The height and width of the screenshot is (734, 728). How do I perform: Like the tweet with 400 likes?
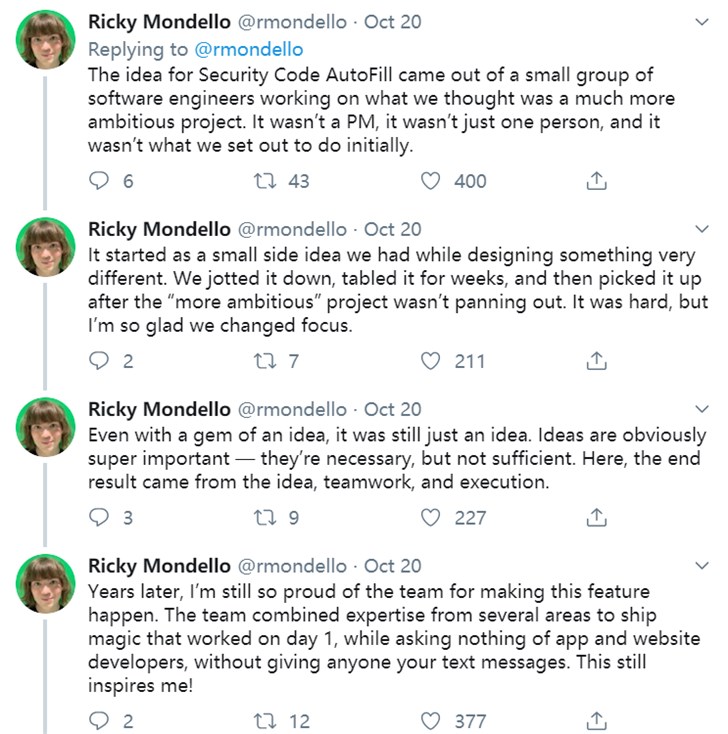click(x=431, y=181)
